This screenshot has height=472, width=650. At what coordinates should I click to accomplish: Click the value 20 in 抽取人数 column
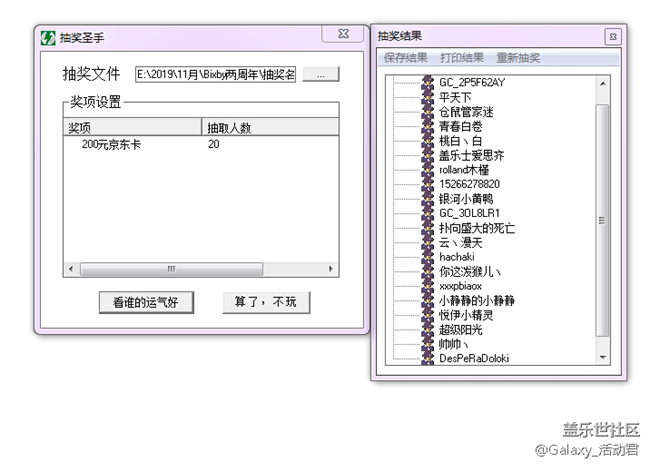click(x=213, y=144)
